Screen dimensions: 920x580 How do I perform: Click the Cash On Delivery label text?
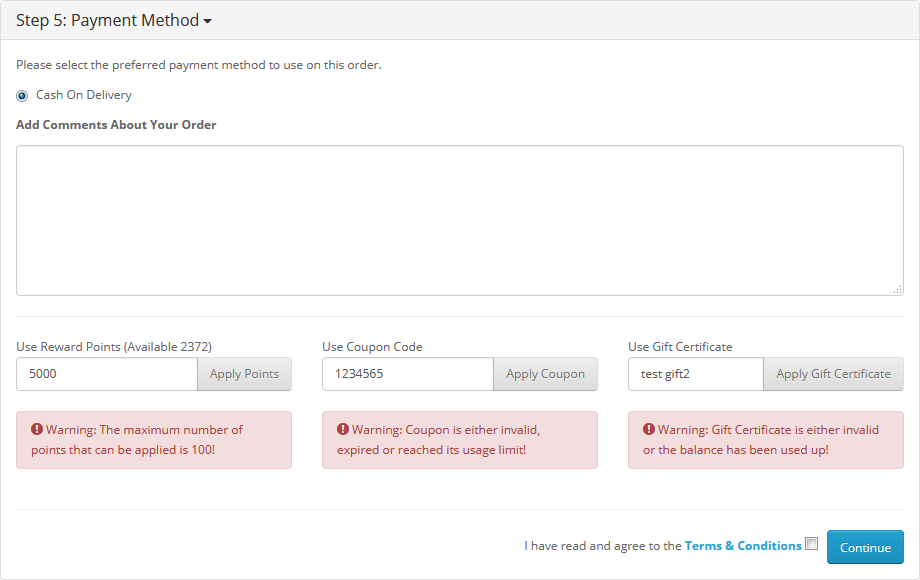[x=84, y=95]
